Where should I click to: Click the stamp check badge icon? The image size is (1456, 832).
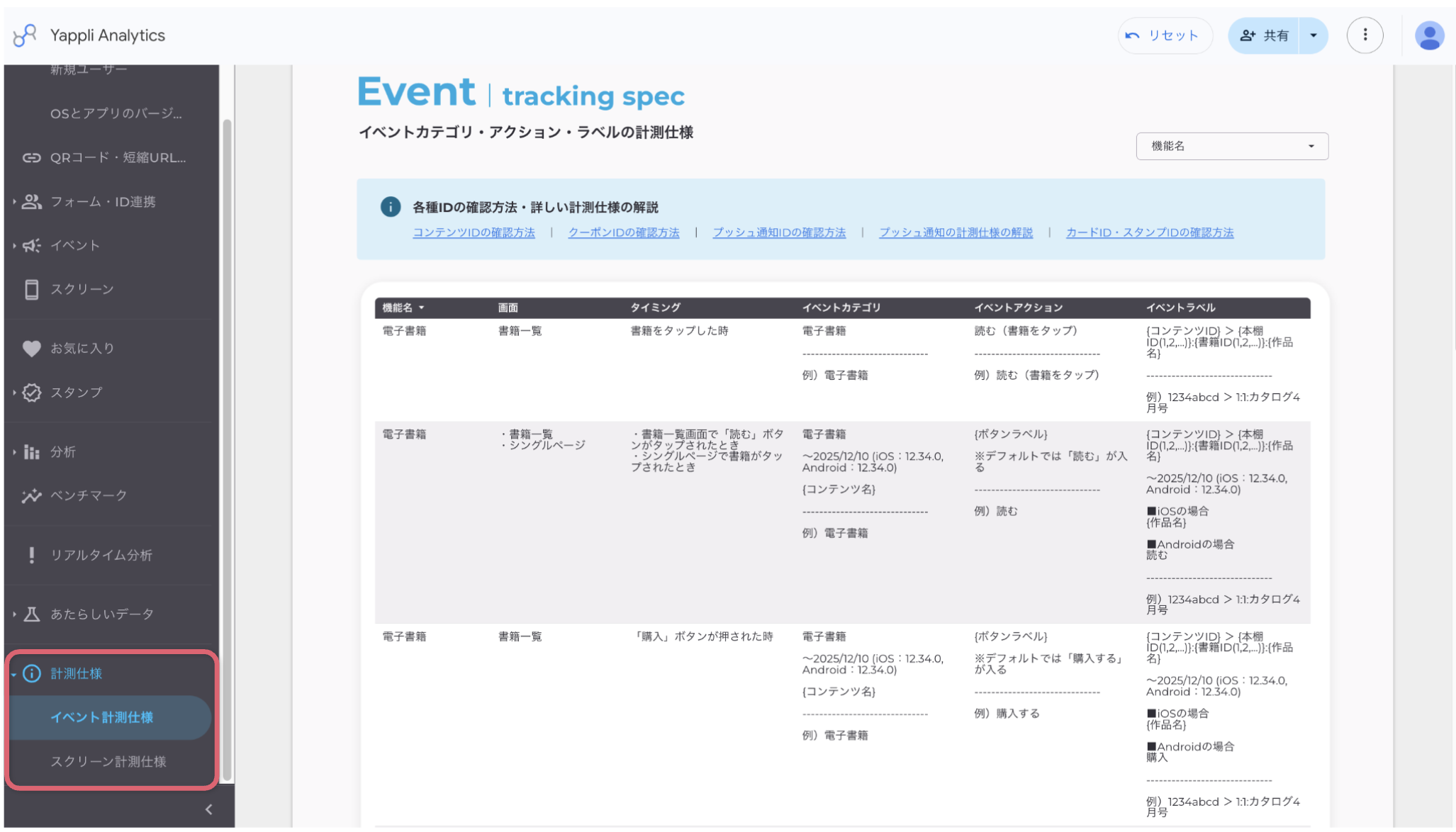click(31, 393)
